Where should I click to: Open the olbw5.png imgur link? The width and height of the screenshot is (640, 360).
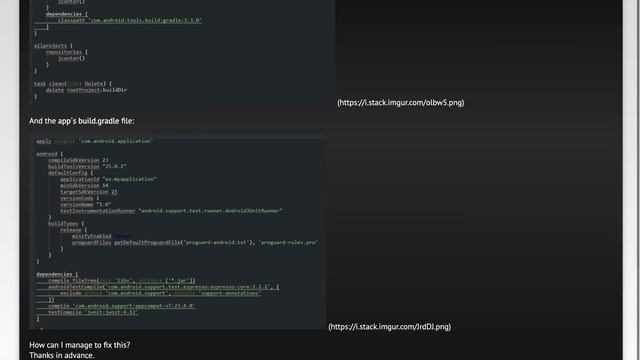pyautogui.click(x=400, y=102)
